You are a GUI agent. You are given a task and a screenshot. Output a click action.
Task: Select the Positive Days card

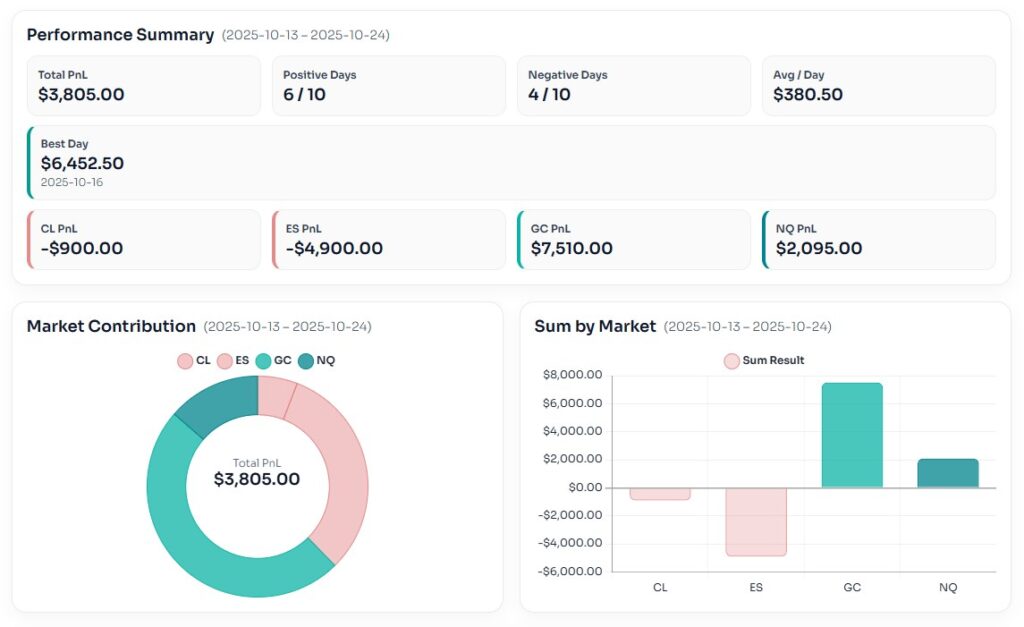pos(388,86)
